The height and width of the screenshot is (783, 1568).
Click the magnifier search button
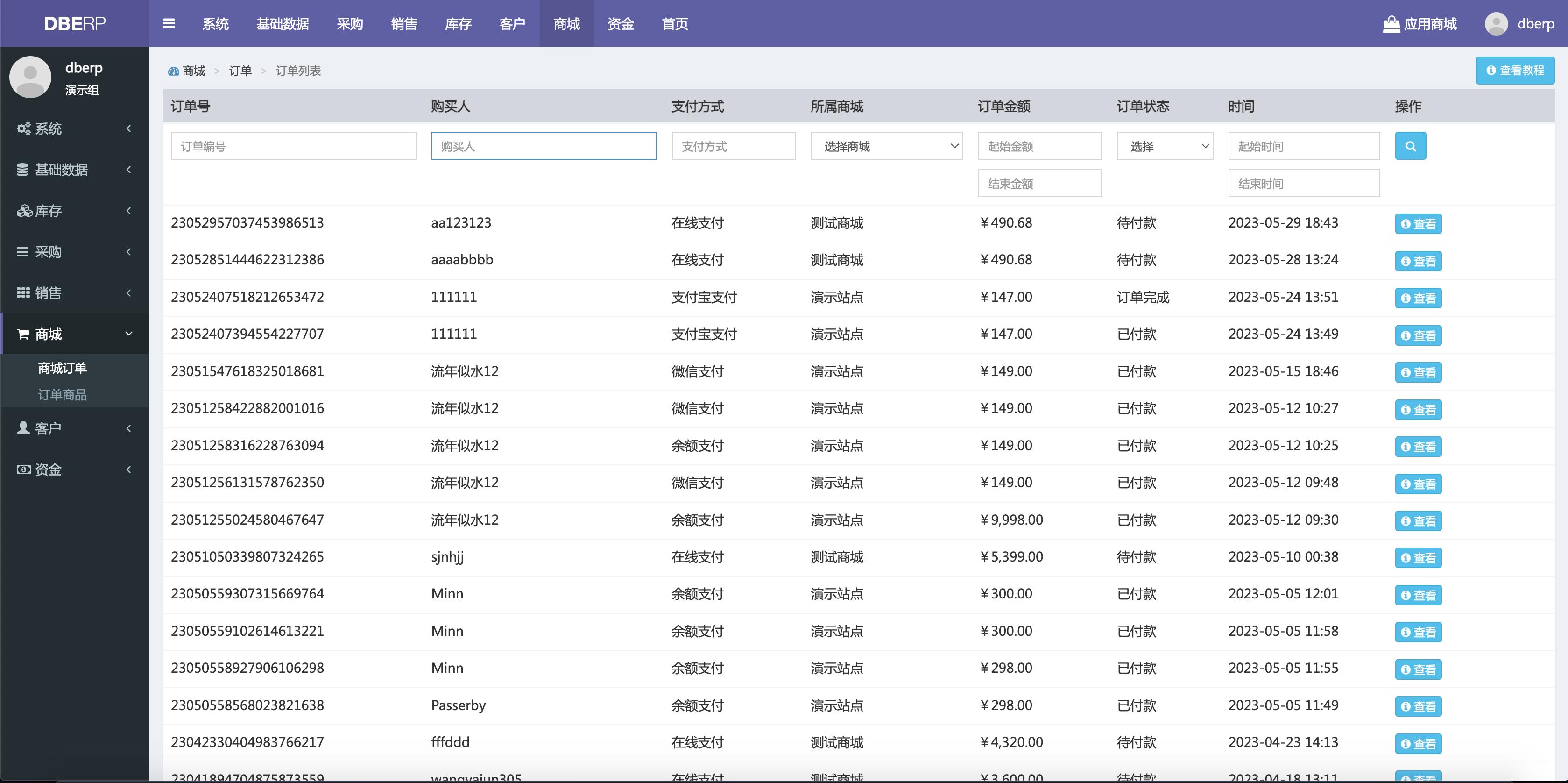pyautogui.click(x=1411, y=145)
